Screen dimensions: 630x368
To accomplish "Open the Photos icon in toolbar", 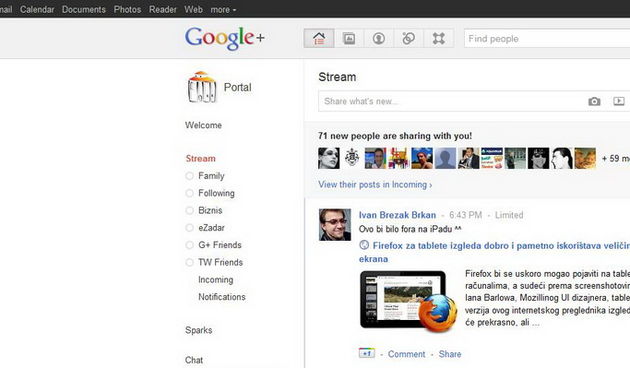I will pyautogui.click(x=349, y=39).
